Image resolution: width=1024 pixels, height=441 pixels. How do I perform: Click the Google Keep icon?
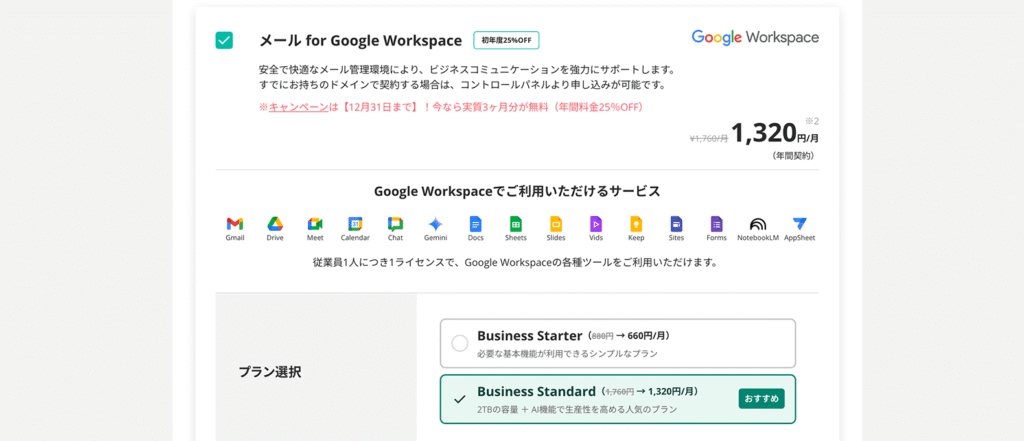[636, 224]
